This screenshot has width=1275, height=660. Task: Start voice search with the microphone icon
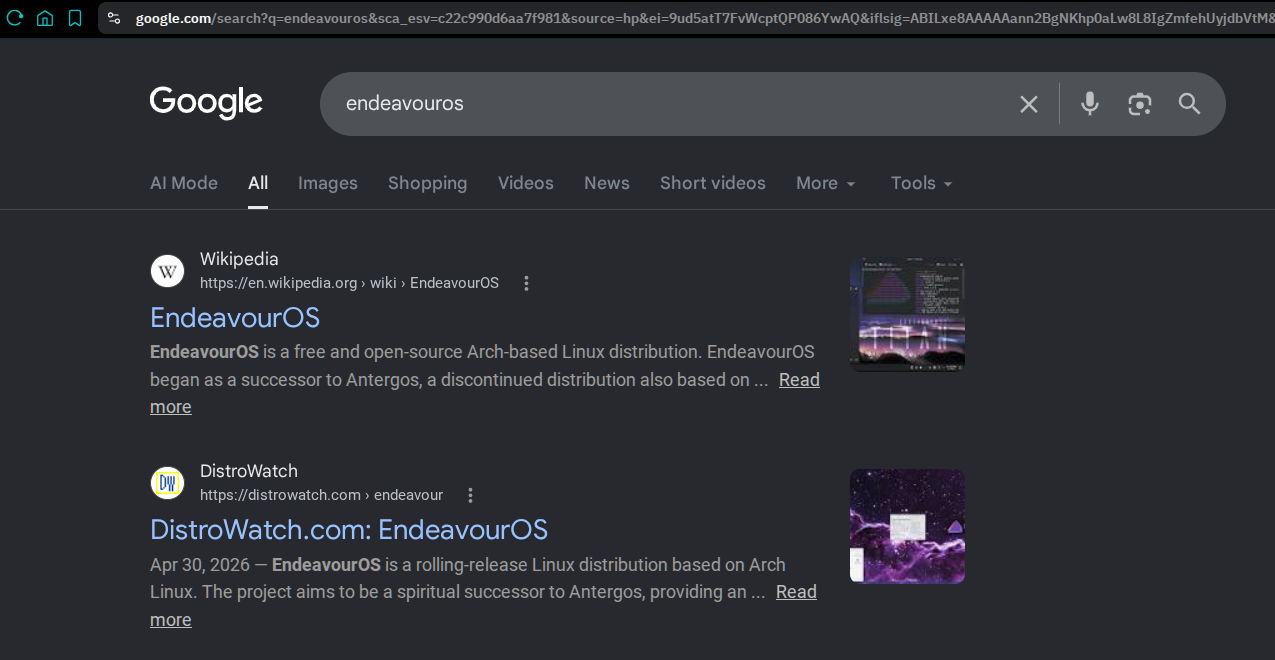(1090, 104)
